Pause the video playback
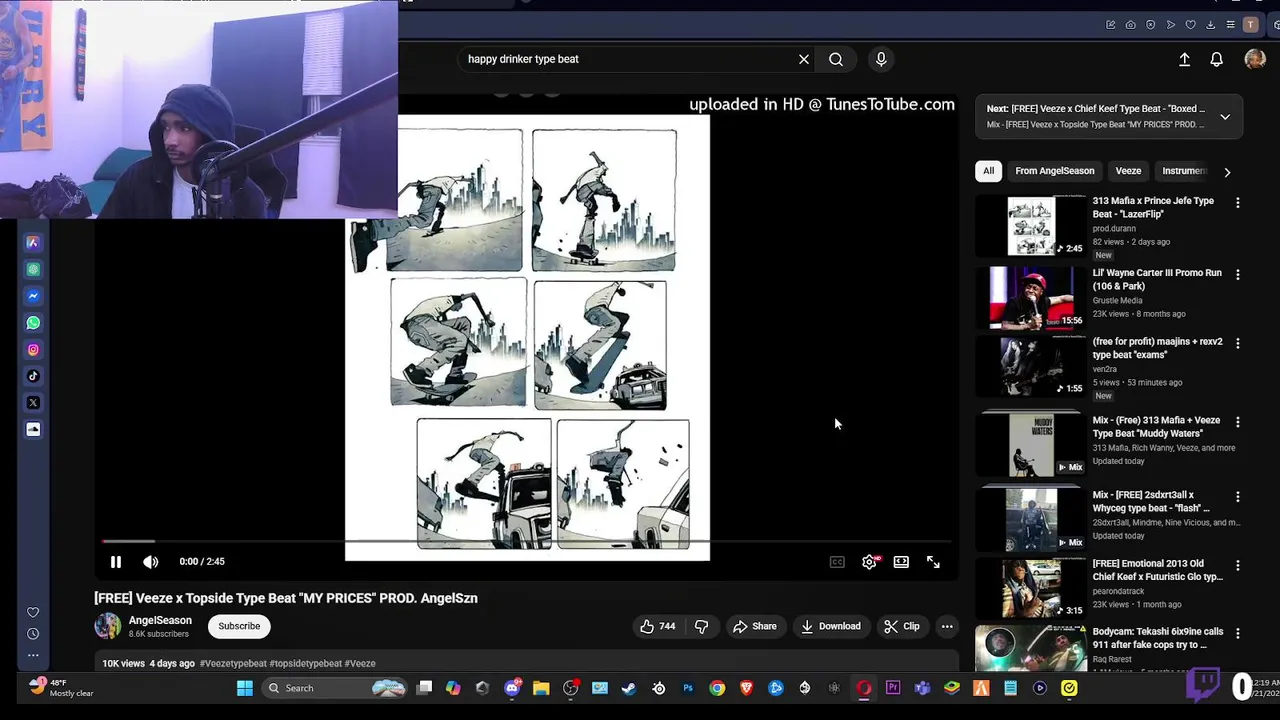Viewport: 1280px width, 720px height. click(116, 562)
